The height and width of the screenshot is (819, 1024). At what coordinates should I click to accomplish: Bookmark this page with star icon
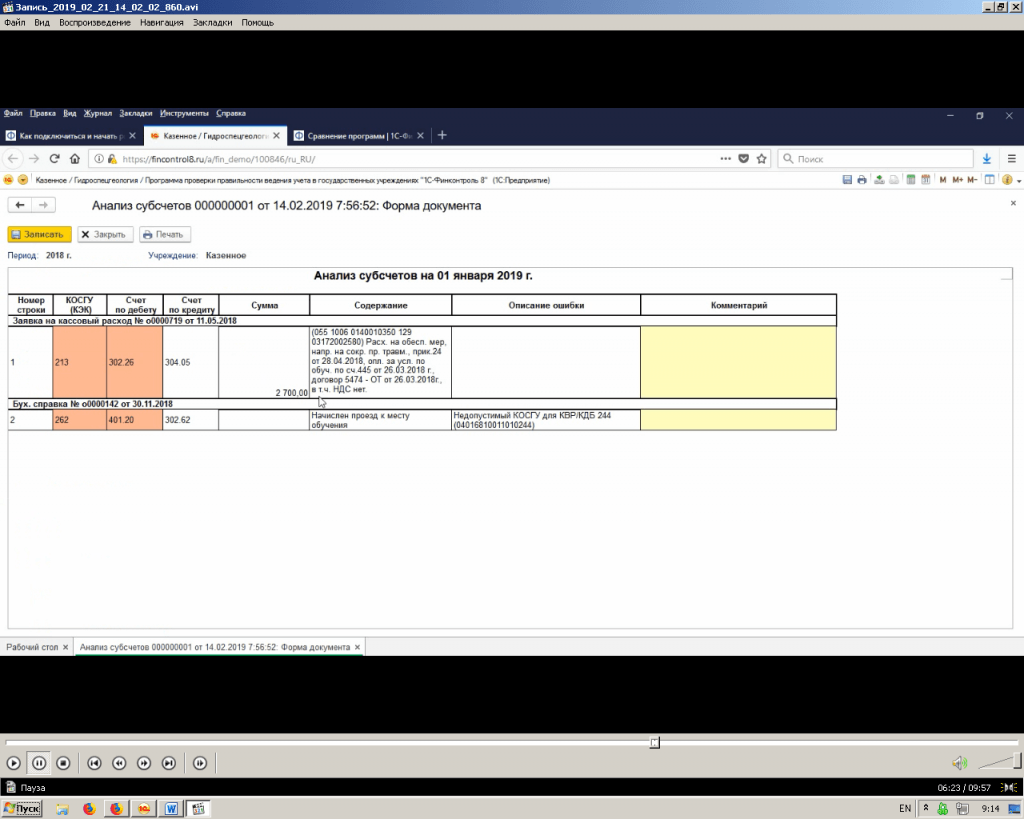coord(762,159)
